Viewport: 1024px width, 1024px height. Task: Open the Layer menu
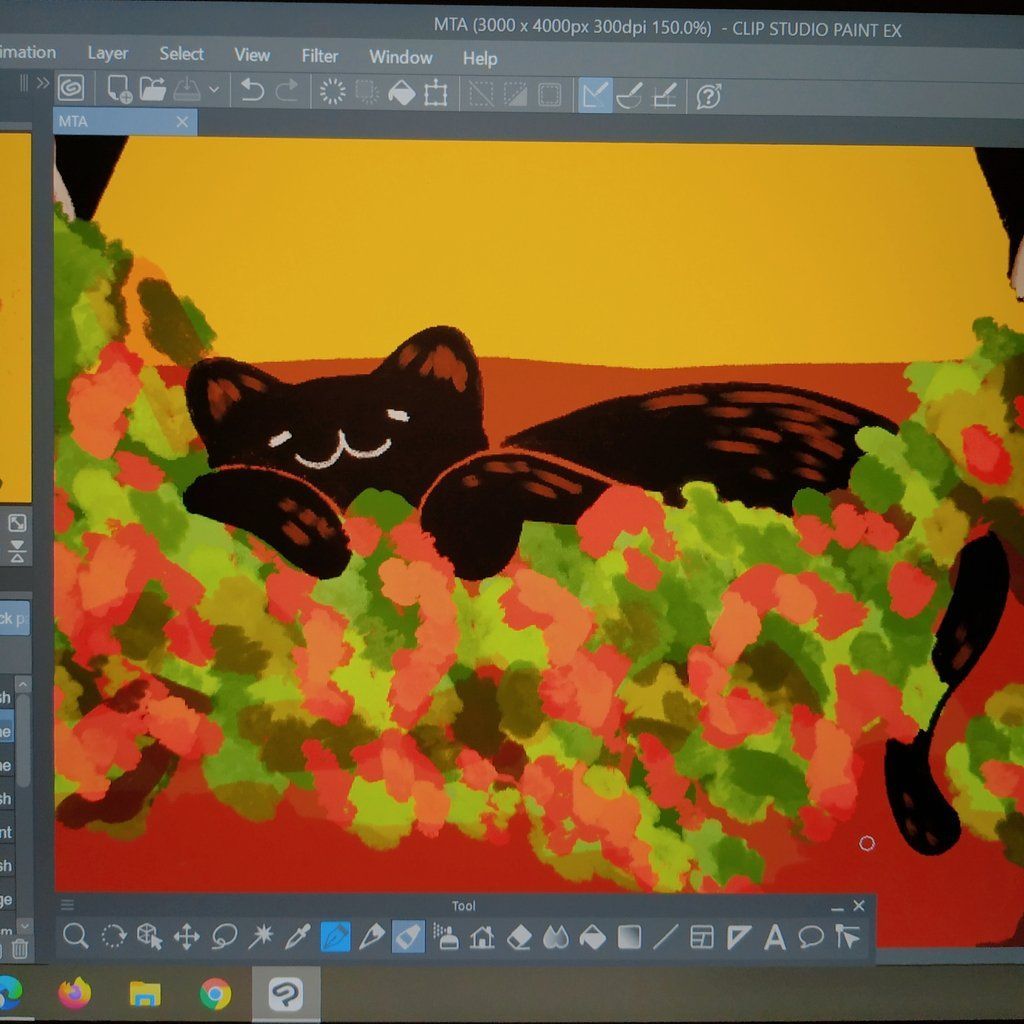point(108,53)
